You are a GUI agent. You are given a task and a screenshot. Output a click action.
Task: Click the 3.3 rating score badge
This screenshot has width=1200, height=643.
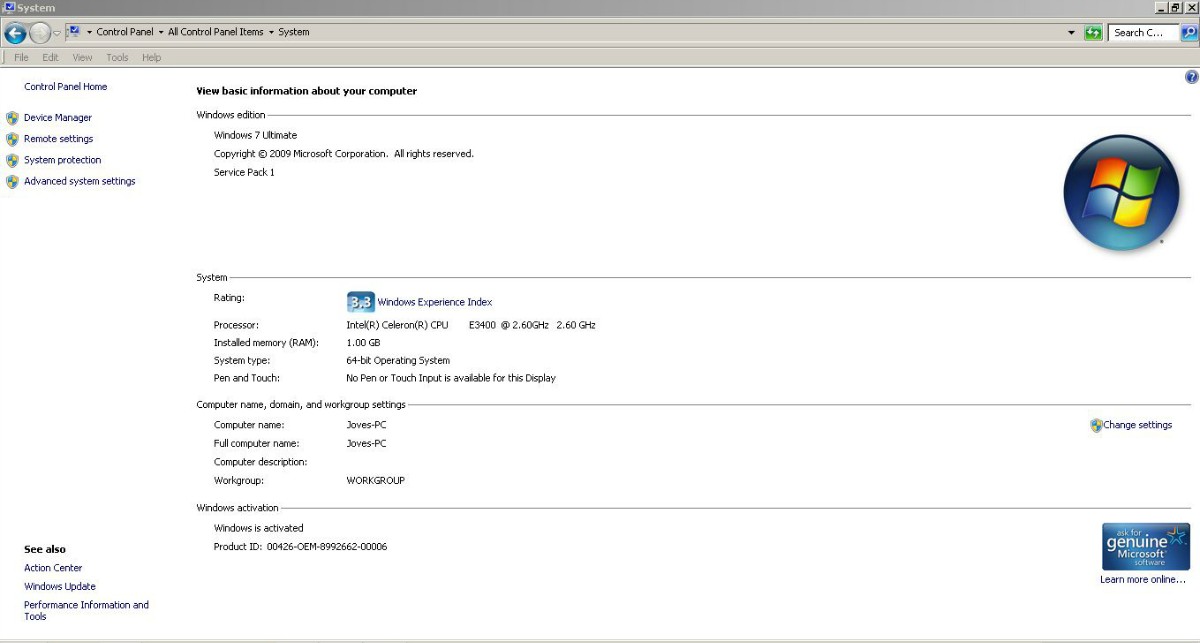pyautogui.click(x=360, y=302)
